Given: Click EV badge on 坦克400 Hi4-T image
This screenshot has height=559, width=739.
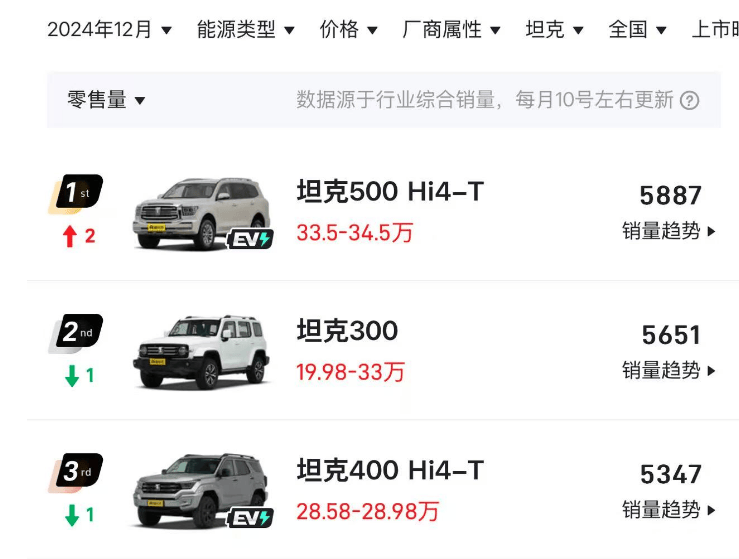Looking at the screenshot, I should [250, 517].
